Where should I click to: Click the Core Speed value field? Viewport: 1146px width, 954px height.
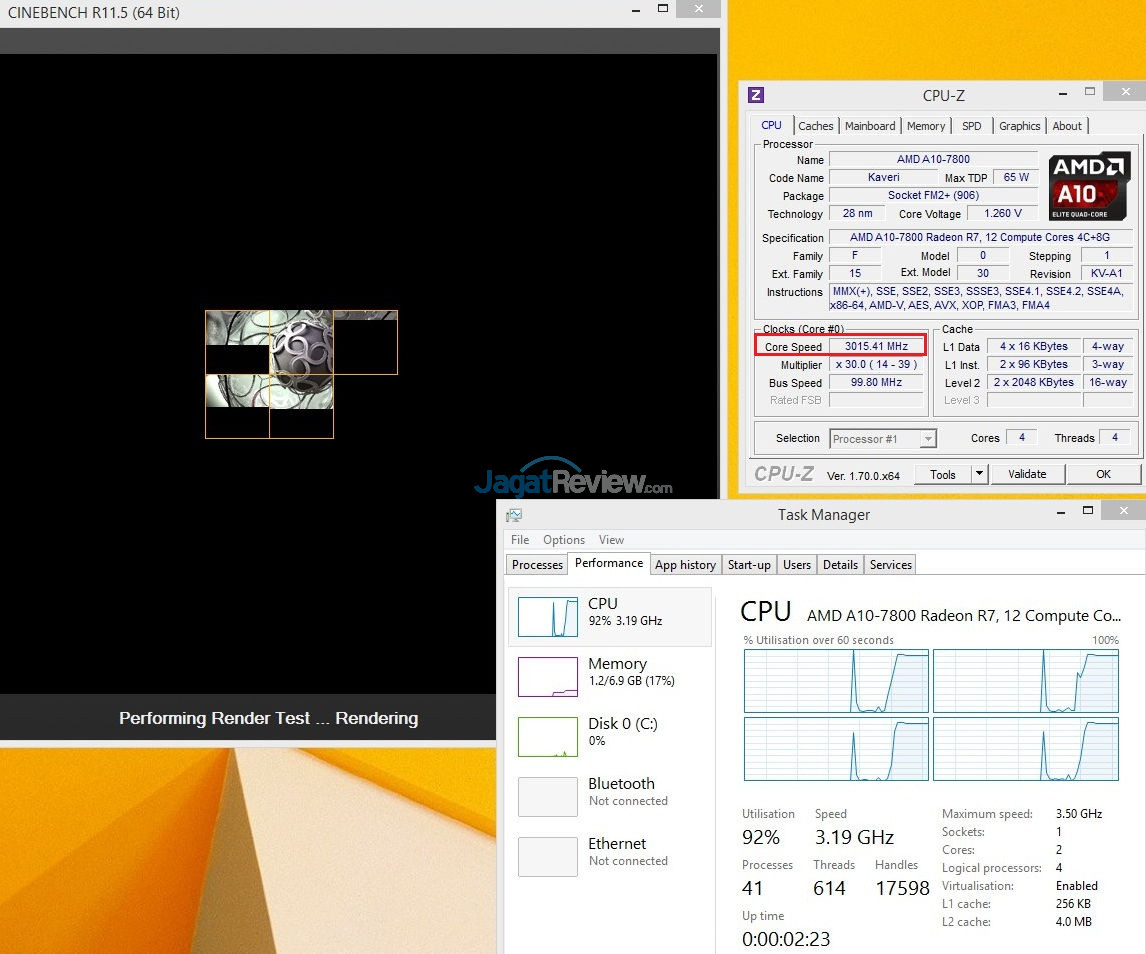point(876,347)
